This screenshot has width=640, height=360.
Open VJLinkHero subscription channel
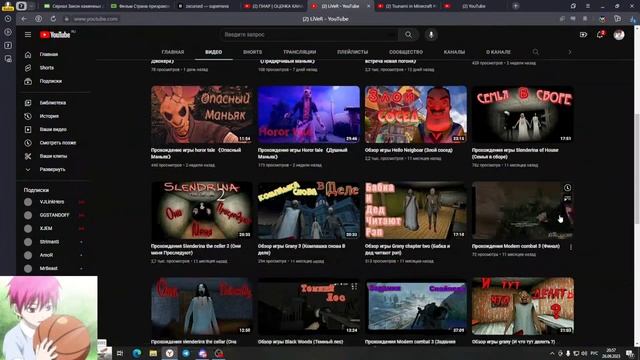coord(53,202)
